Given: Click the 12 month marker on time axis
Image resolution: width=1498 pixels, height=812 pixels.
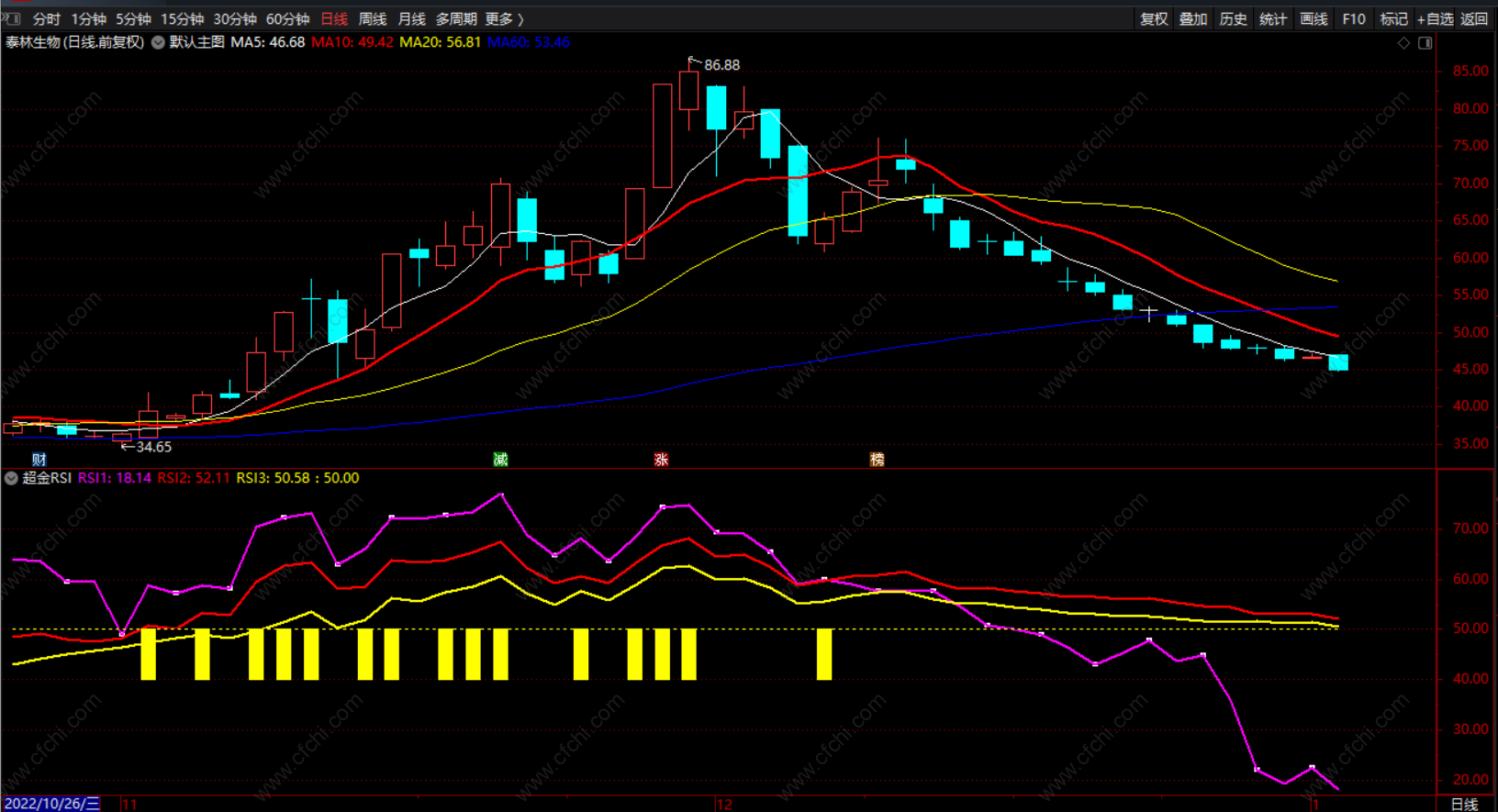Looking at the screenshot, I should pyautogui.click(x=724, y=805).
